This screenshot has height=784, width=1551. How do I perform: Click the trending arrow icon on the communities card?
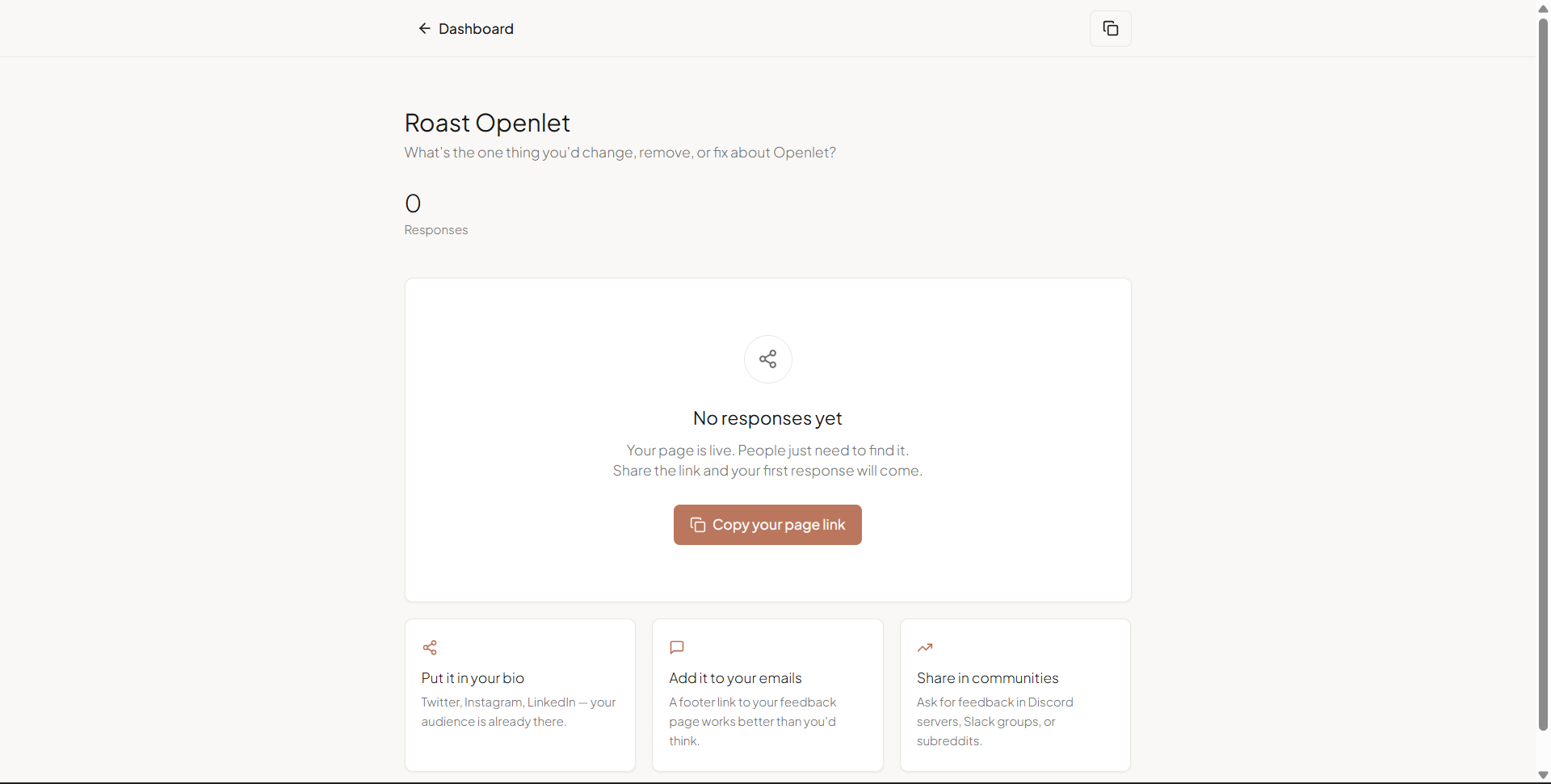pos(926,648)
